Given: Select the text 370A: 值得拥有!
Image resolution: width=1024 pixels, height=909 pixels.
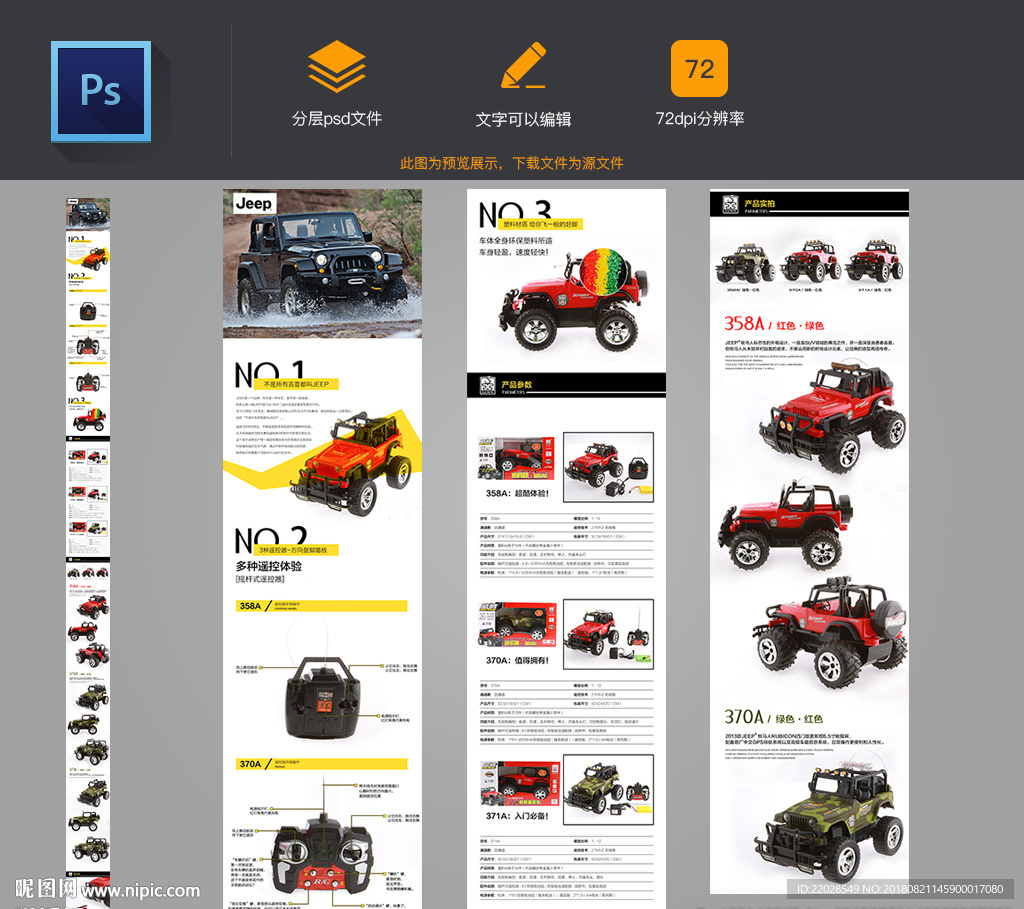Looking at the screenshot, I should click(x=517, y=660).
